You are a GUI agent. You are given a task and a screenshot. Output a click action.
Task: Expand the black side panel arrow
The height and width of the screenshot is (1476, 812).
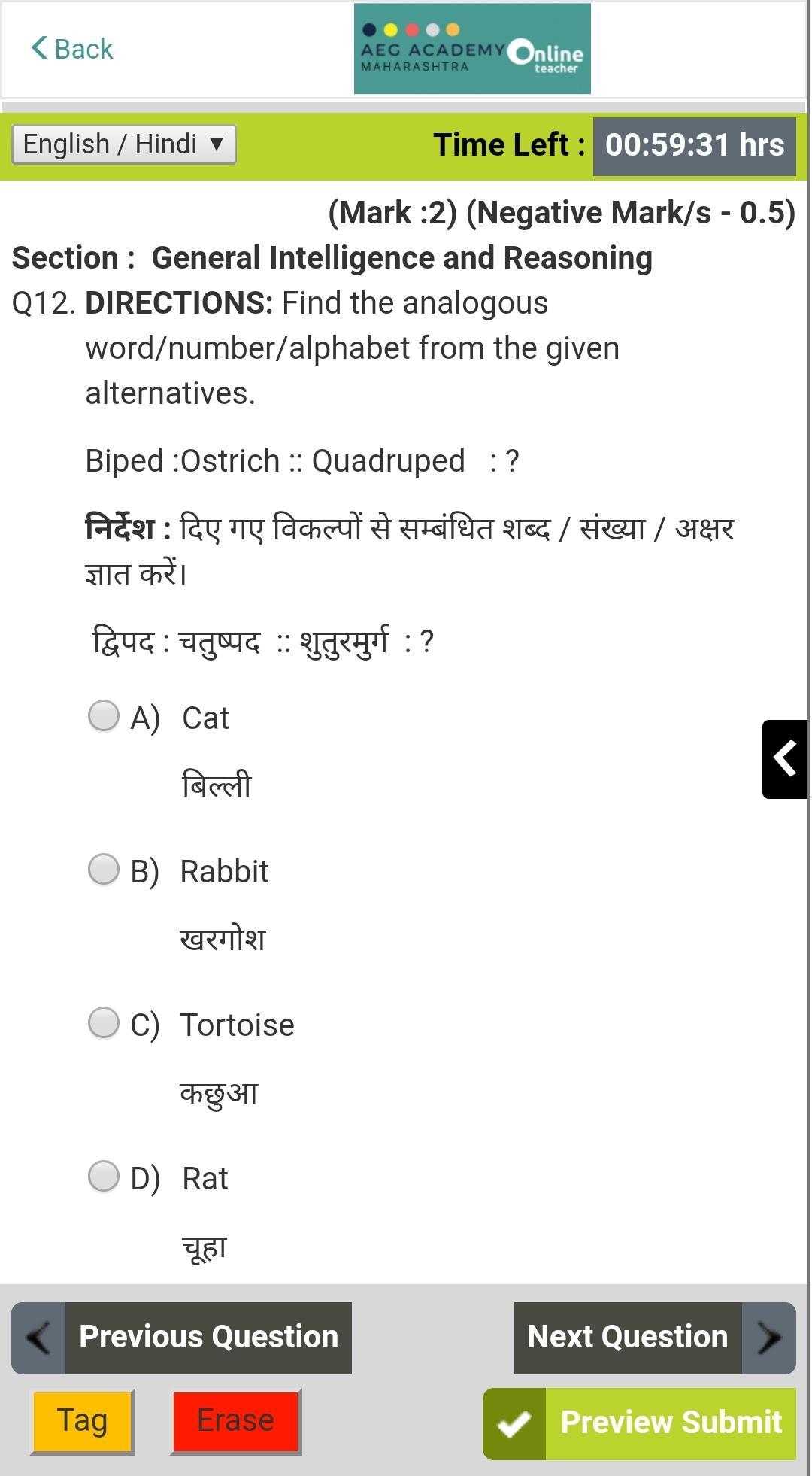tap(785, 759)
